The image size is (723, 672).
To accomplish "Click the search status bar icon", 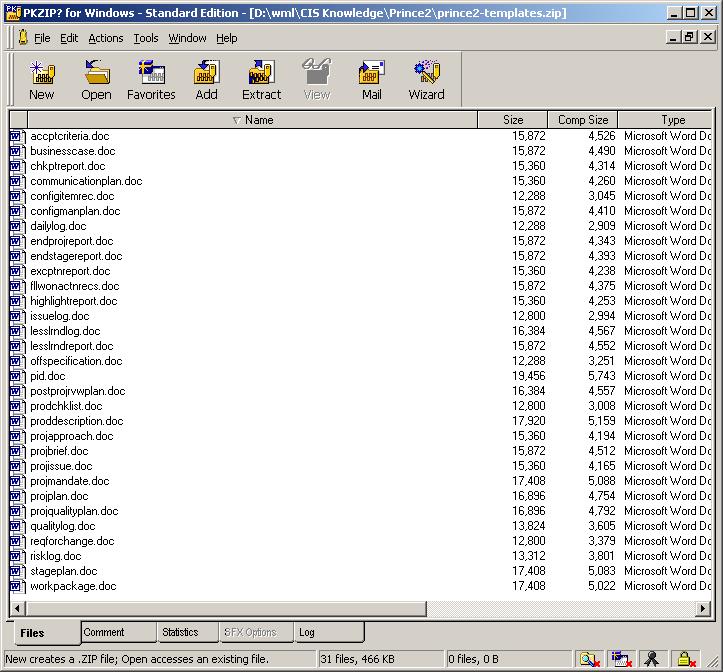I will coord(589,659).
